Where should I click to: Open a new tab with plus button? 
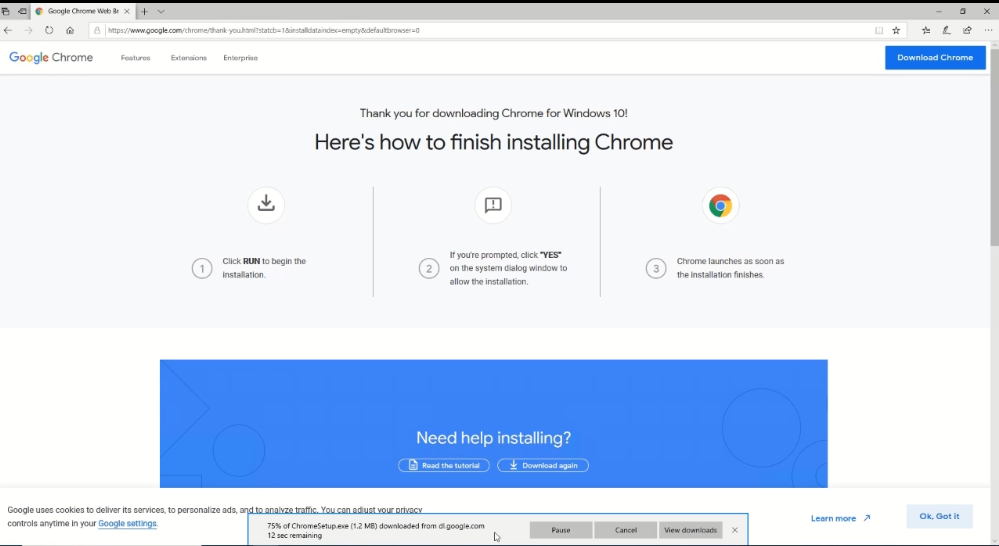144,11
